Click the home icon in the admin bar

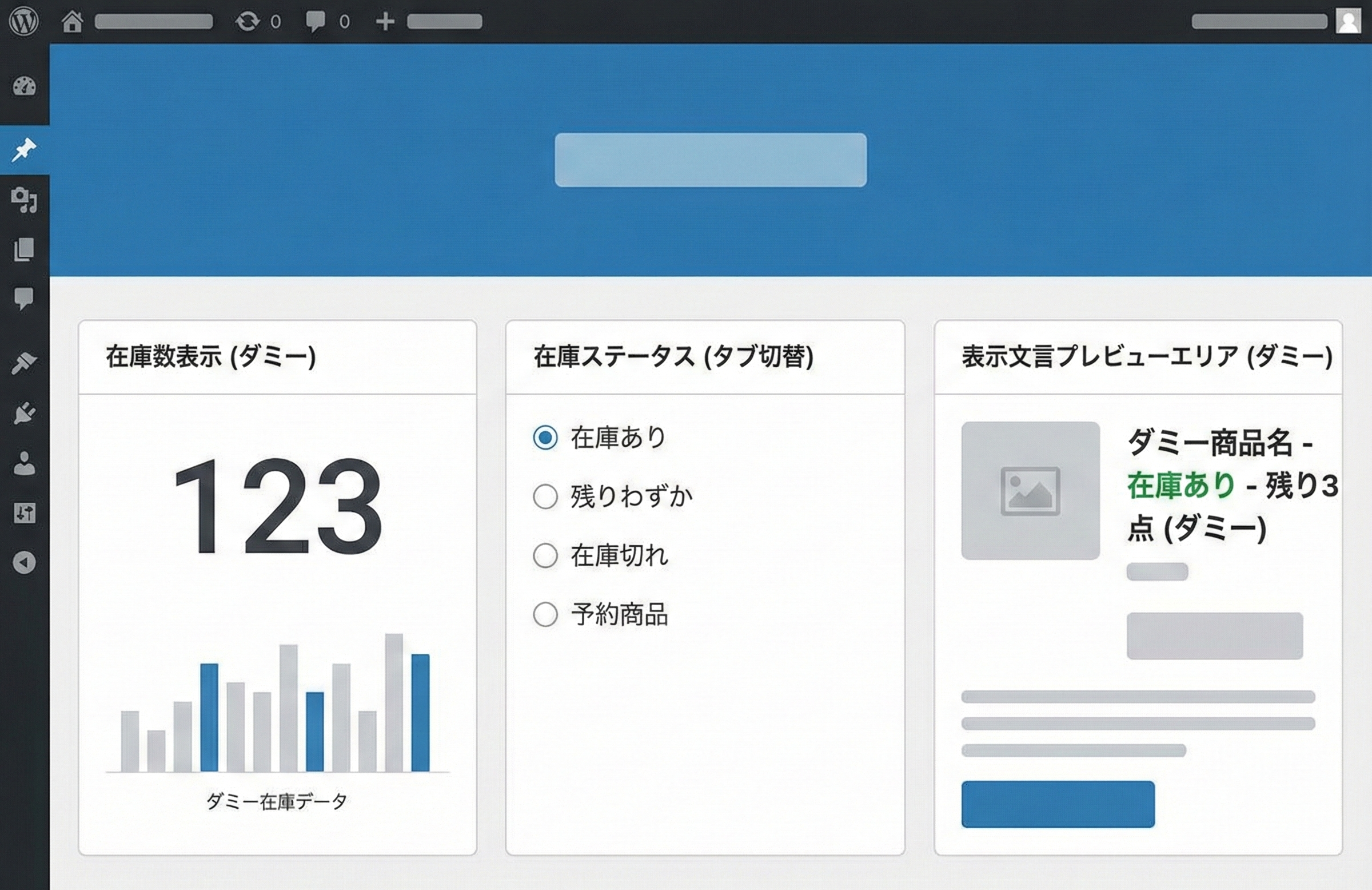73,21
